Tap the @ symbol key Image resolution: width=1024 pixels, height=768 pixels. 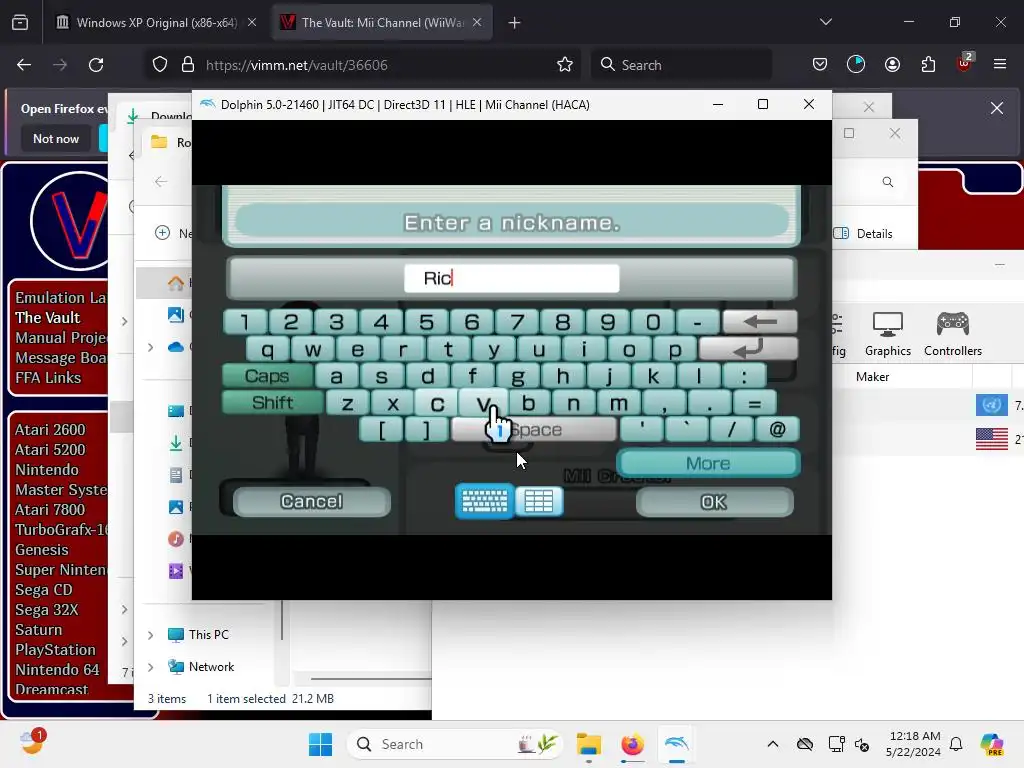(777, 430)
